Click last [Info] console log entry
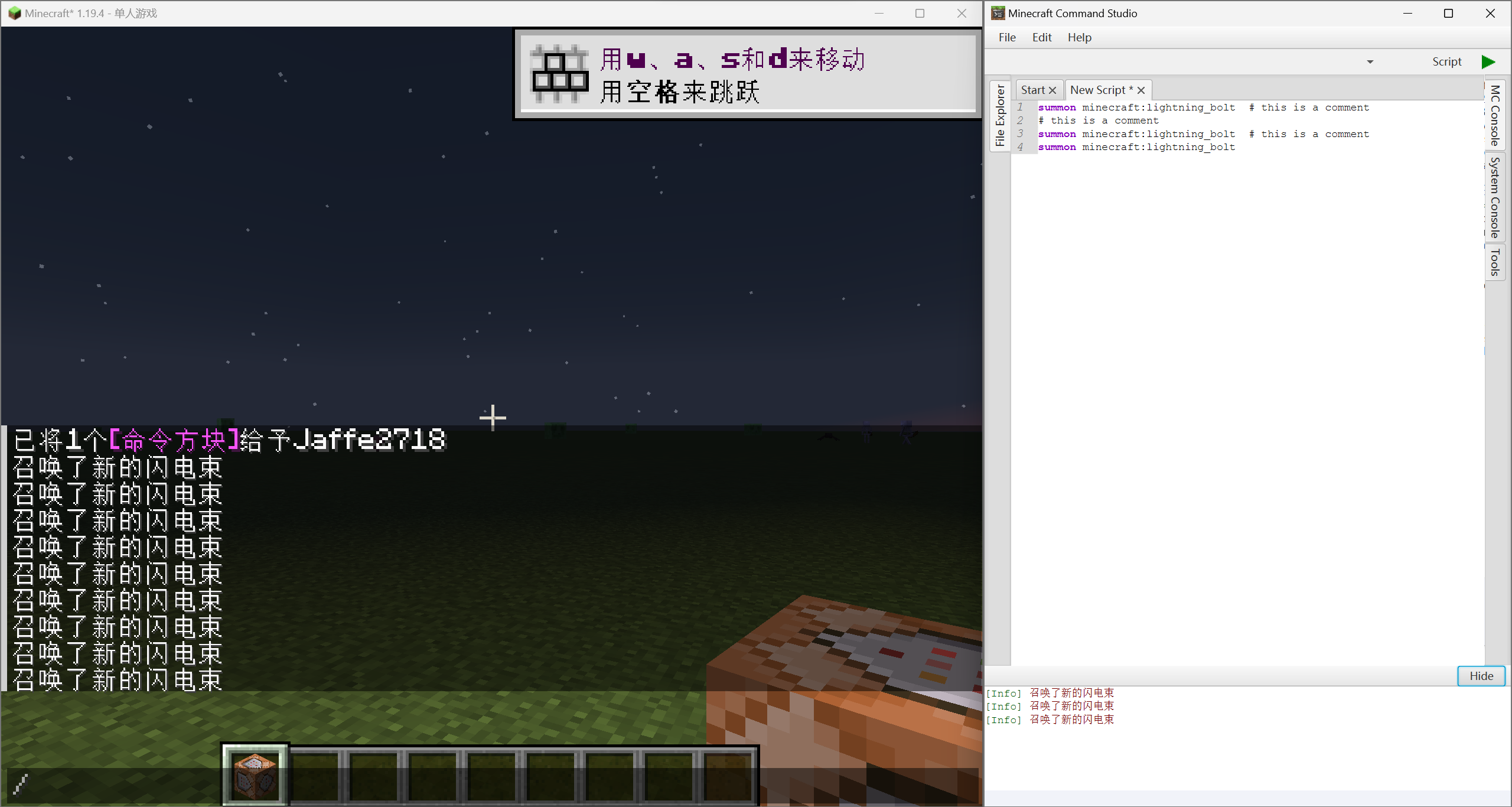 pyautogui.click(x=1050, y=720)
